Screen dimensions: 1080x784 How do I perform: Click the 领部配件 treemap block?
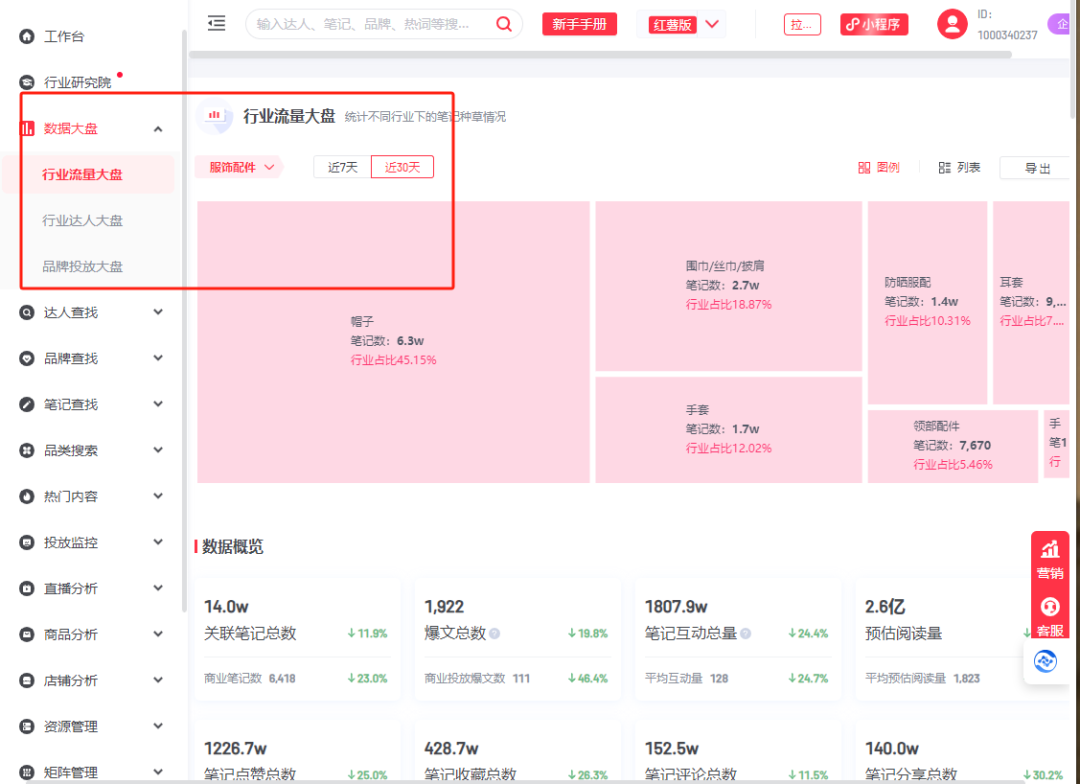[x=953, y=446]
